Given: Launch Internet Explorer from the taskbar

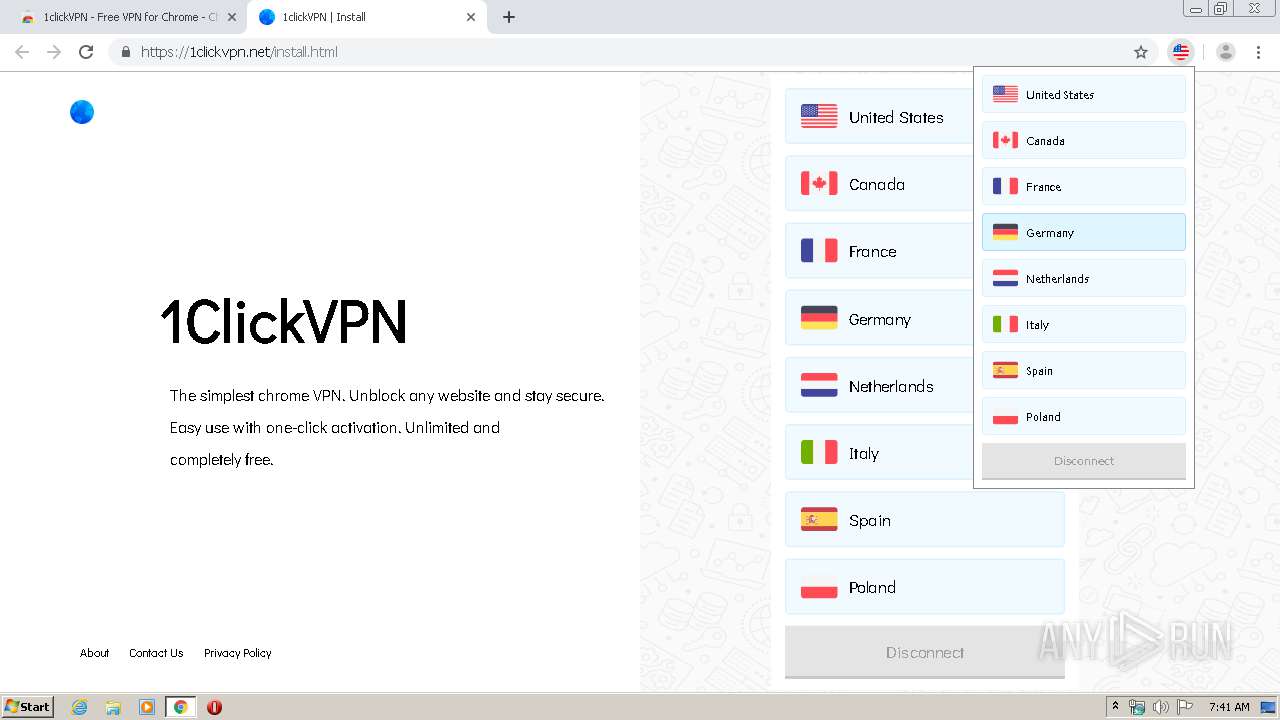Looking at the screenshot, I should pos(80,707).
